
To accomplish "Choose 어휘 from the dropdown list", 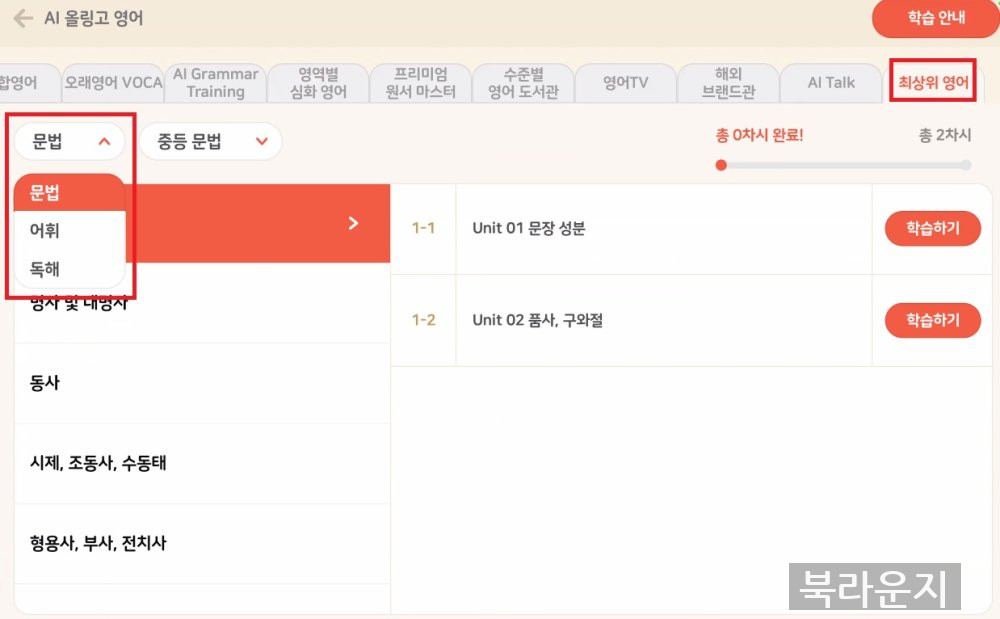I will [45, 231].
